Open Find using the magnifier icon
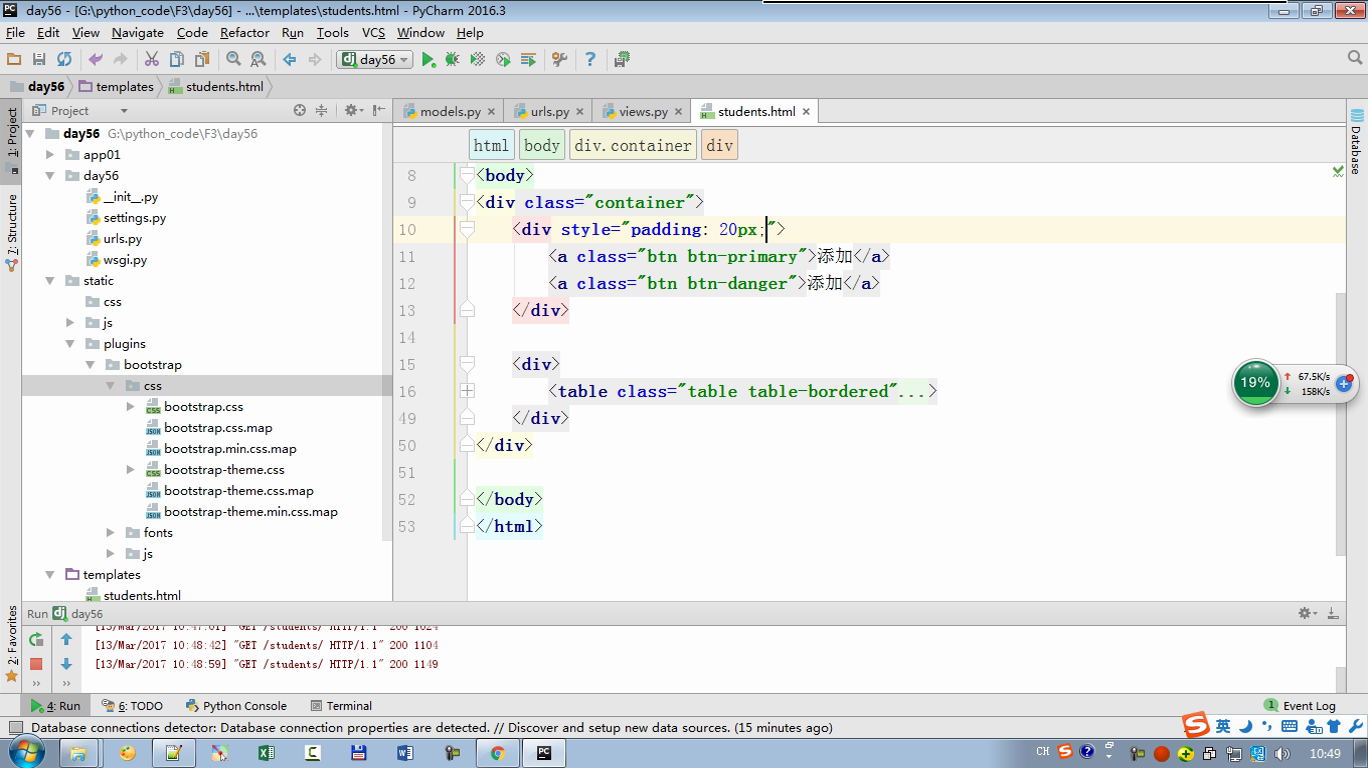The width and height of the screenshot is (1368, 768). [233, 60]
